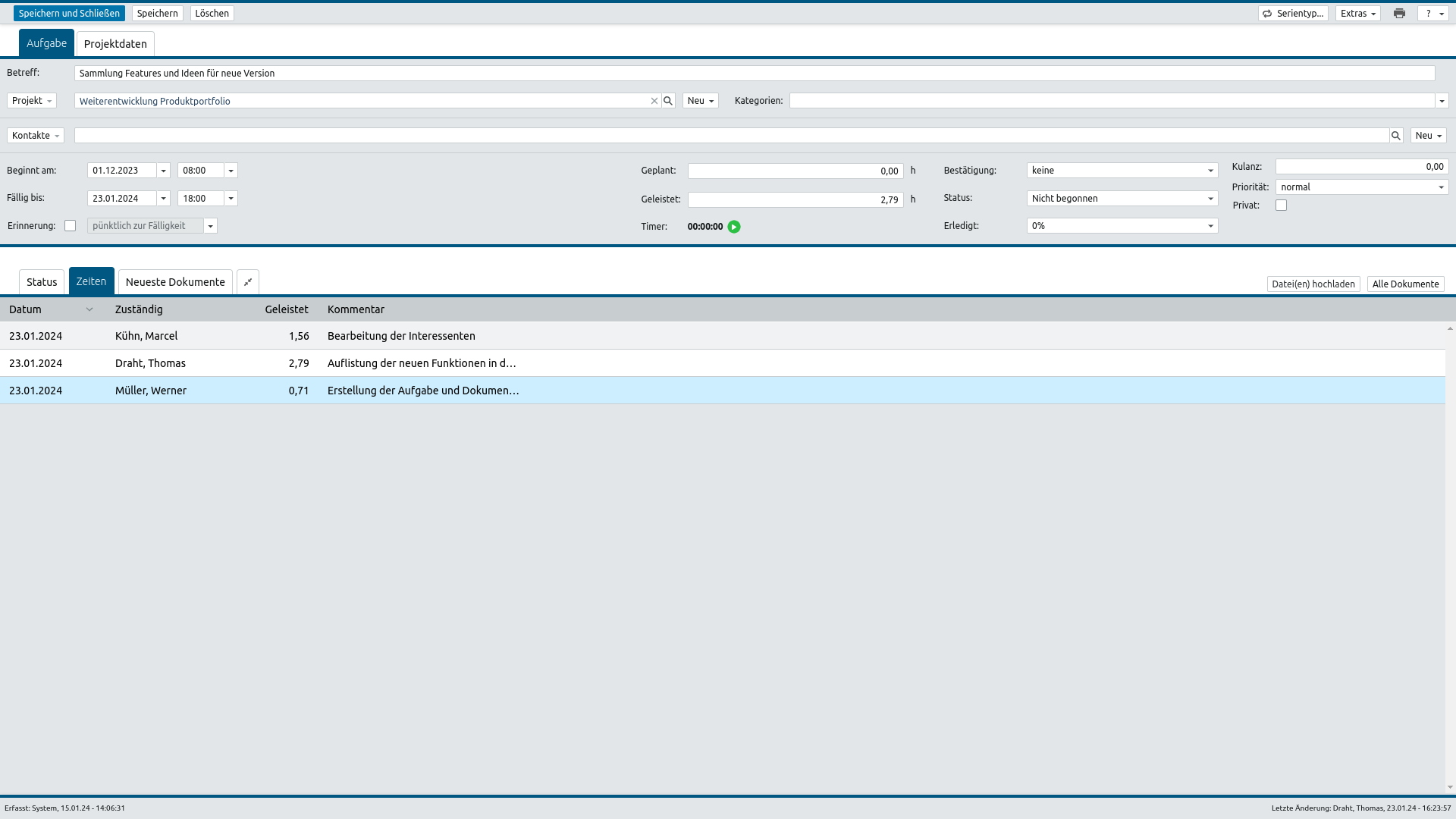
Task: Clear the project field with X icon
Action: [x=654, y=101]
